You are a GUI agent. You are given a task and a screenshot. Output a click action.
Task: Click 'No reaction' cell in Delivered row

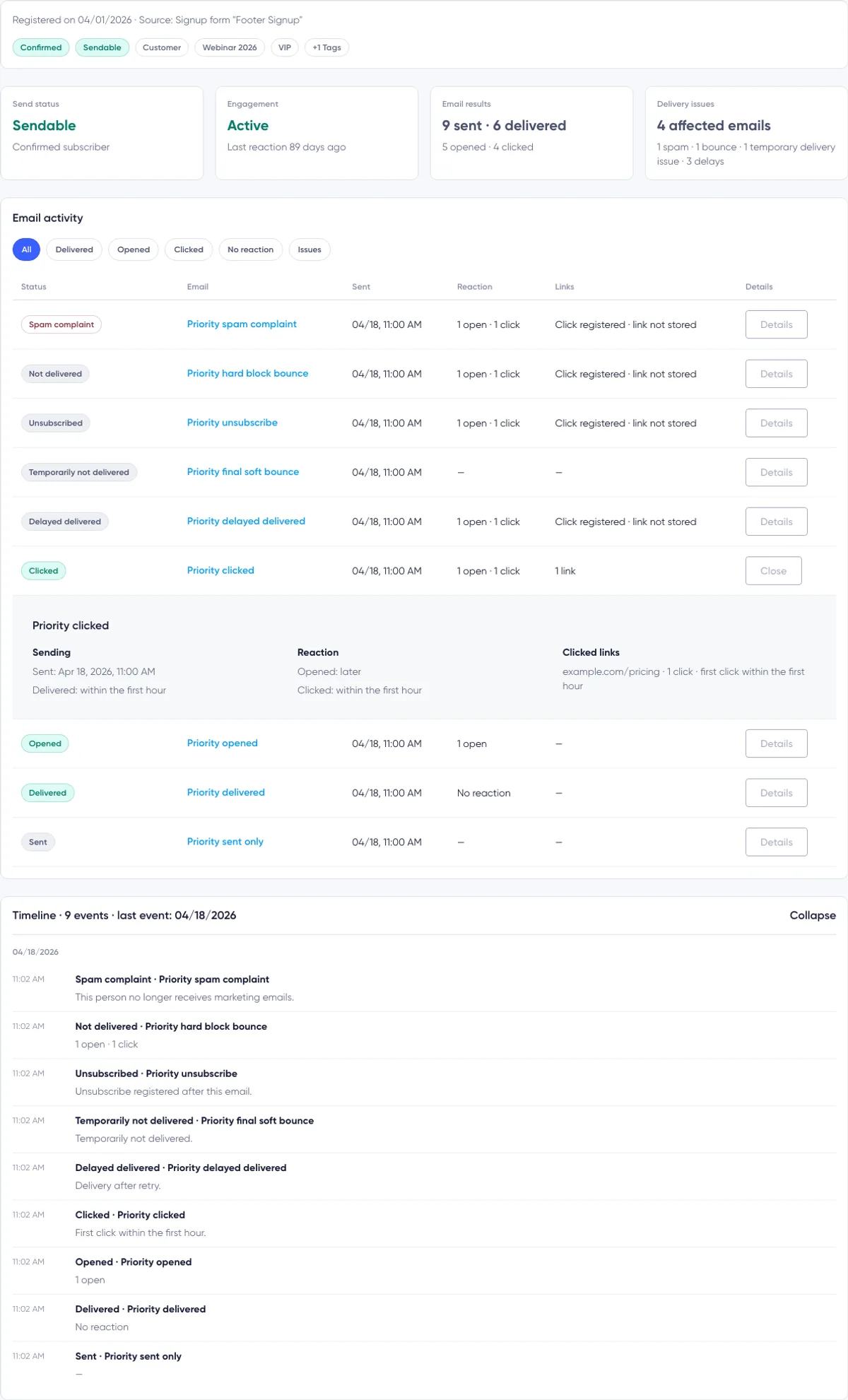(x=483, y=793)
